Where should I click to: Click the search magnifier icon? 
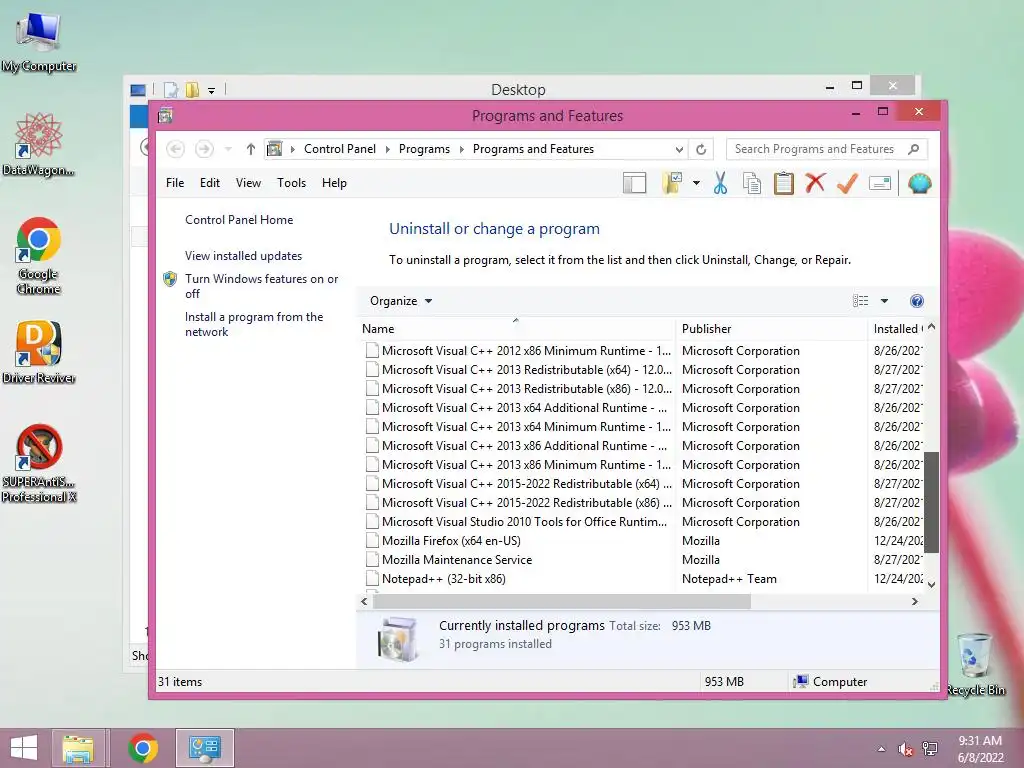click(x=914, y=150)
